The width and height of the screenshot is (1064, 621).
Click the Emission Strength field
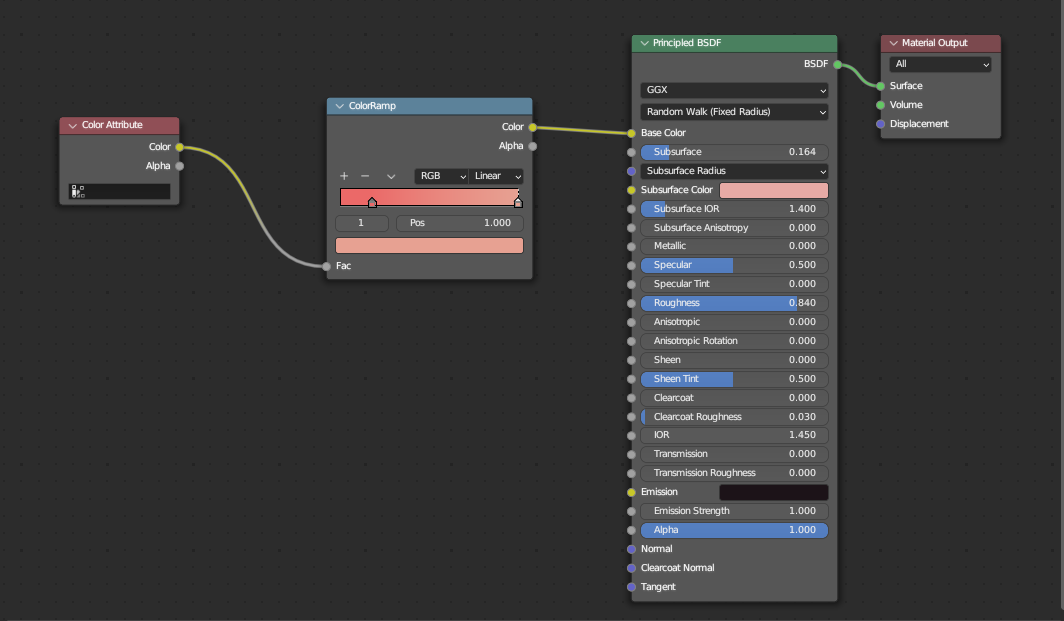tap(734, 511)
